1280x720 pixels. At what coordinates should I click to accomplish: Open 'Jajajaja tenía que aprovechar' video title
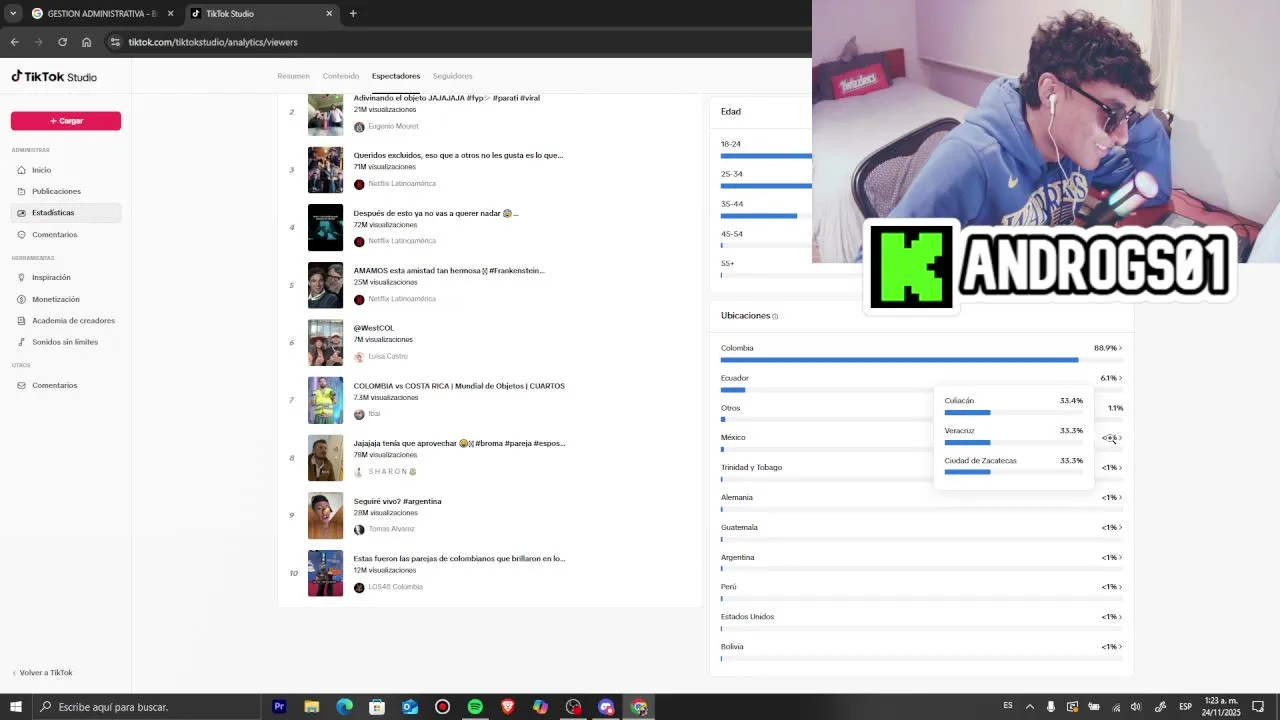point(459,443)
